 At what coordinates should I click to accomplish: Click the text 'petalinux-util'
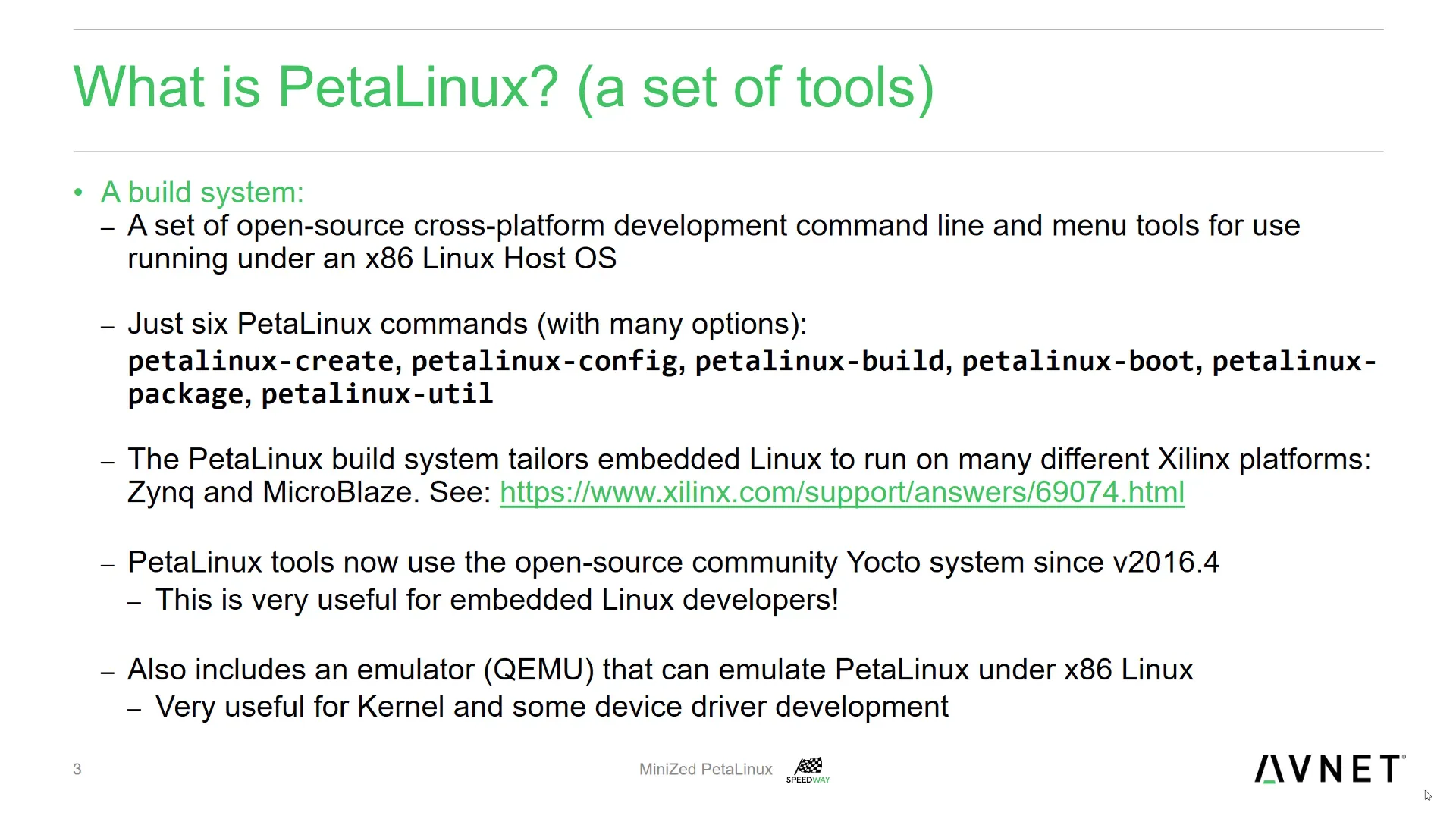point(377,394)
